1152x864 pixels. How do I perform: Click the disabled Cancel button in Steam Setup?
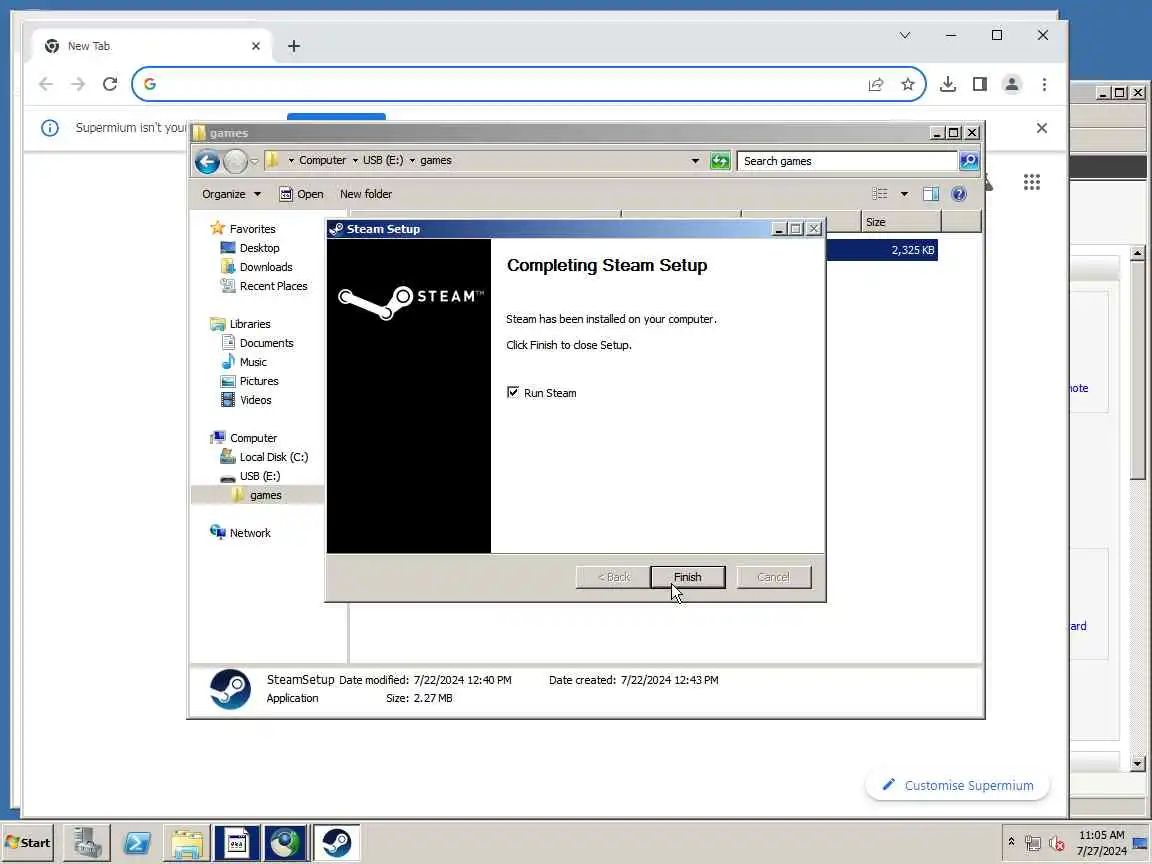click(x=774, y=577)
